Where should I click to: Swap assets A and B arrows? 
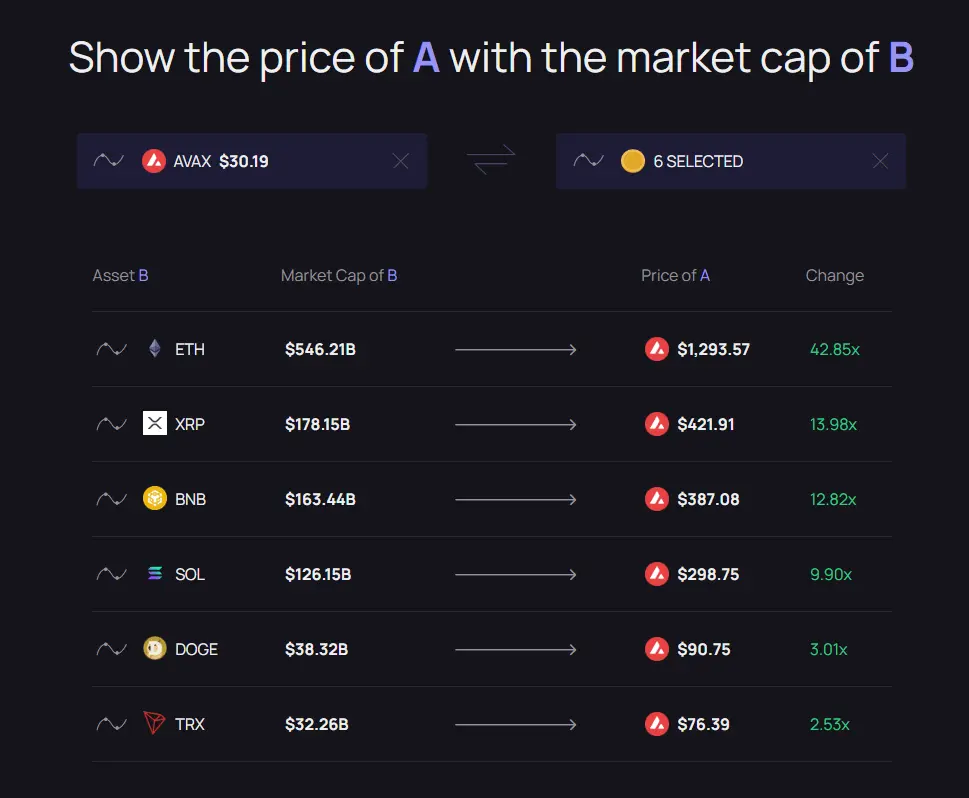tap(491, 160)
